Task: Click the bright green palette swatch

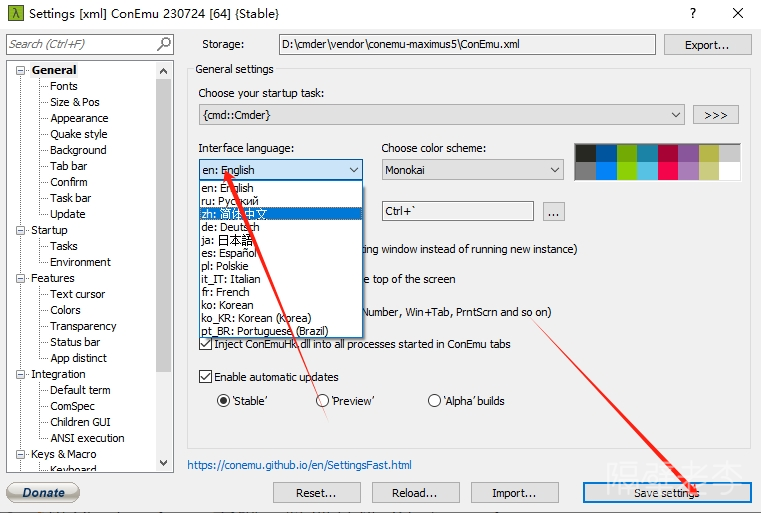Action: point(627,171)
